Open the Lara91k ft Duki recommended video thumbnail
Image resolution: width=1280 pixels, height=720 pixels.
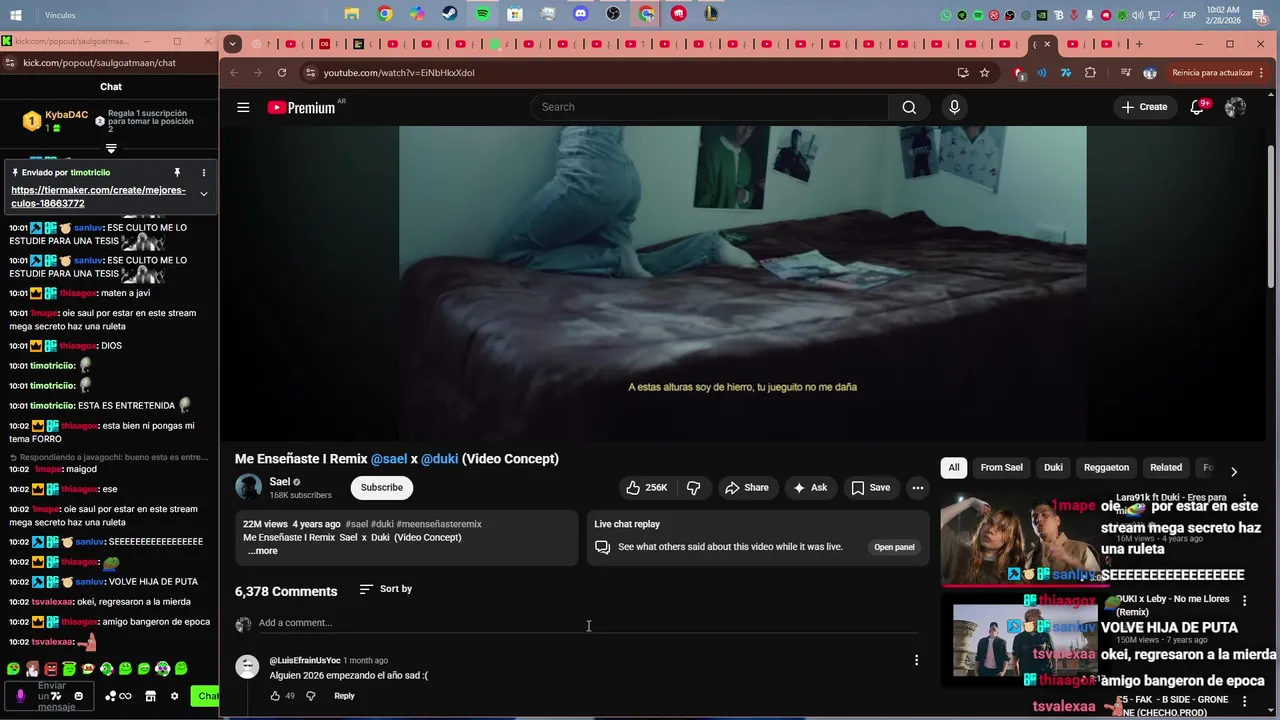point(1023,539)
